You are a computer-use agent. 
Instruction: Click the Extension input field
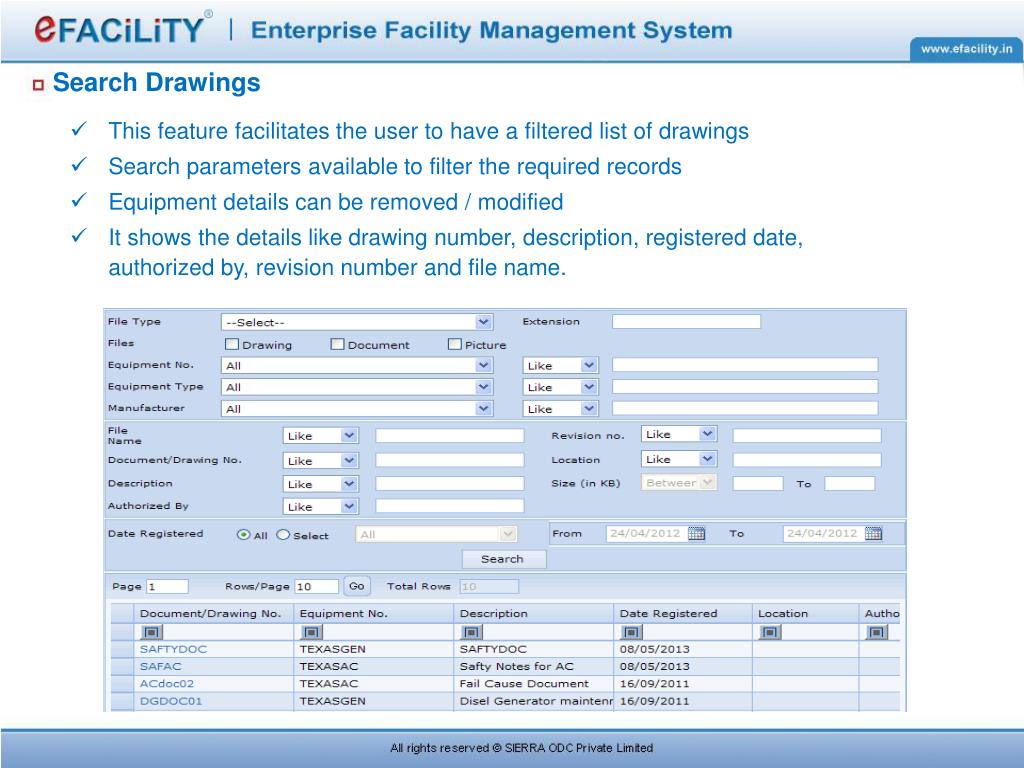click(686, 321)
